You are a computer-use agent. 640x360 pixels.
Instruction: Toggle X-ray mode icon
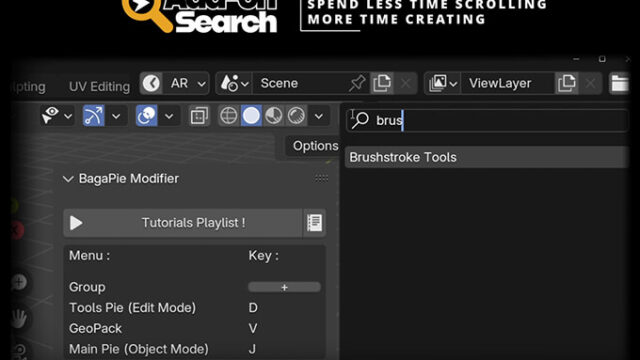click(199, 116)
